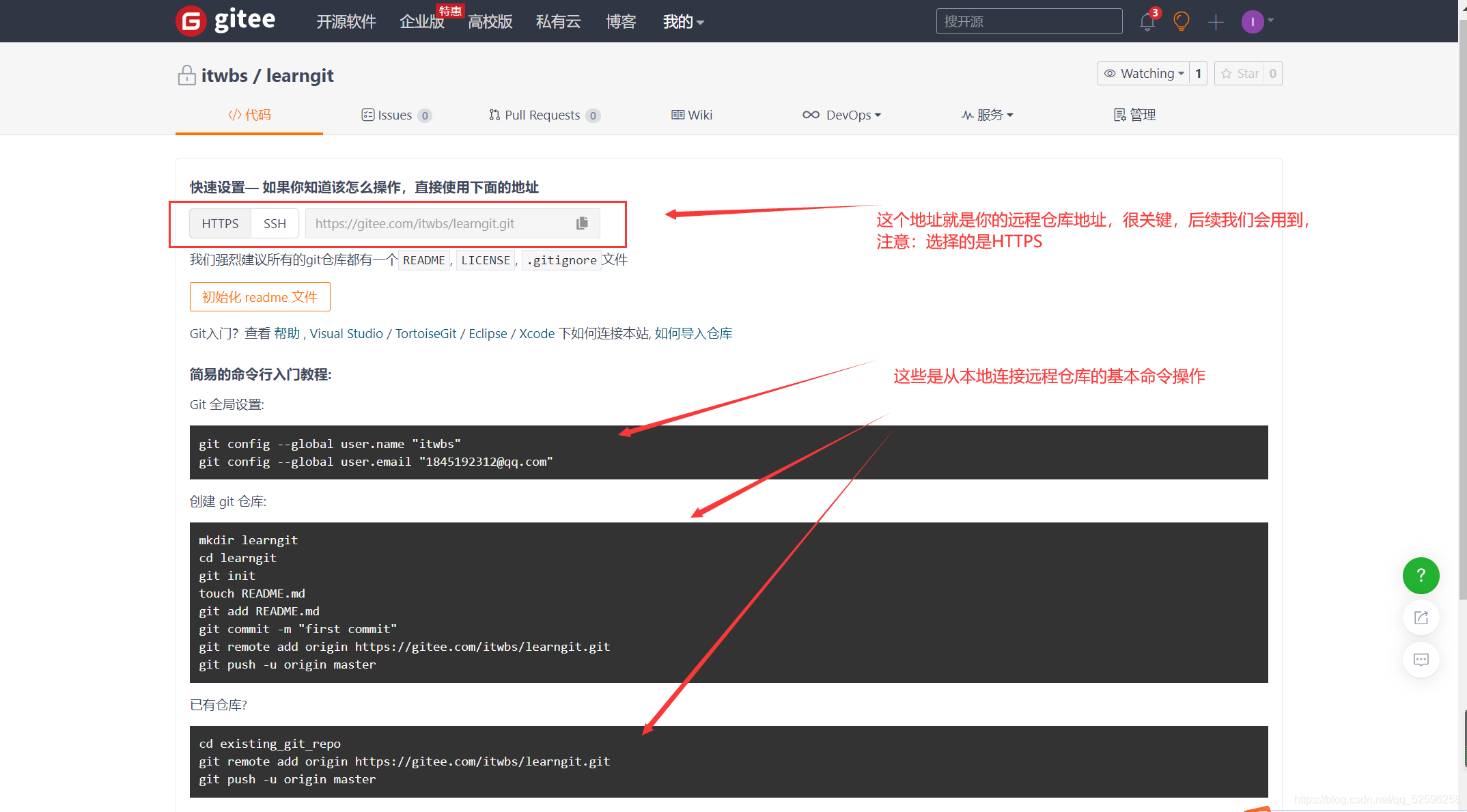Open 企业版 in the top navigation
The width and height of the screenshot is (1467, 812).
[422, 22]
